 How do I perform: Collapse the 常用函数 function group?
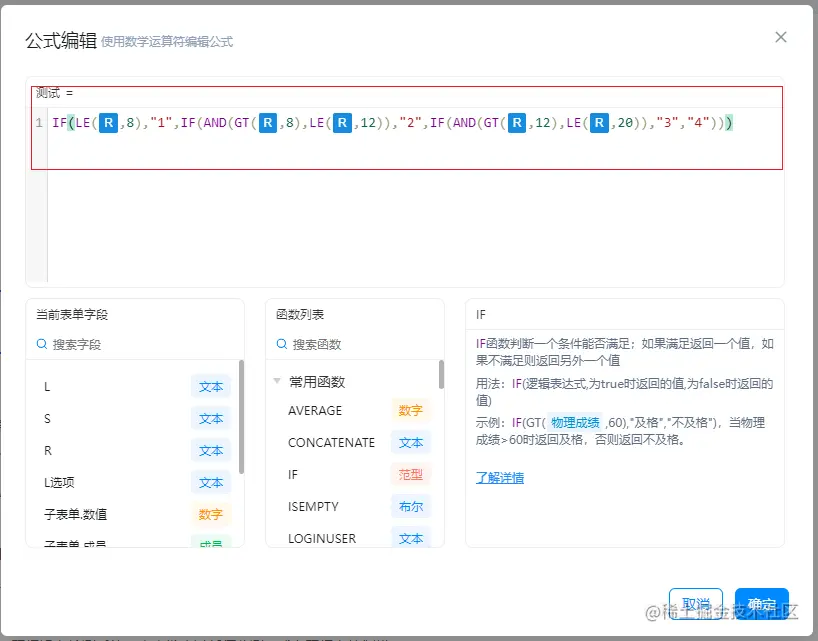point(277,381)
